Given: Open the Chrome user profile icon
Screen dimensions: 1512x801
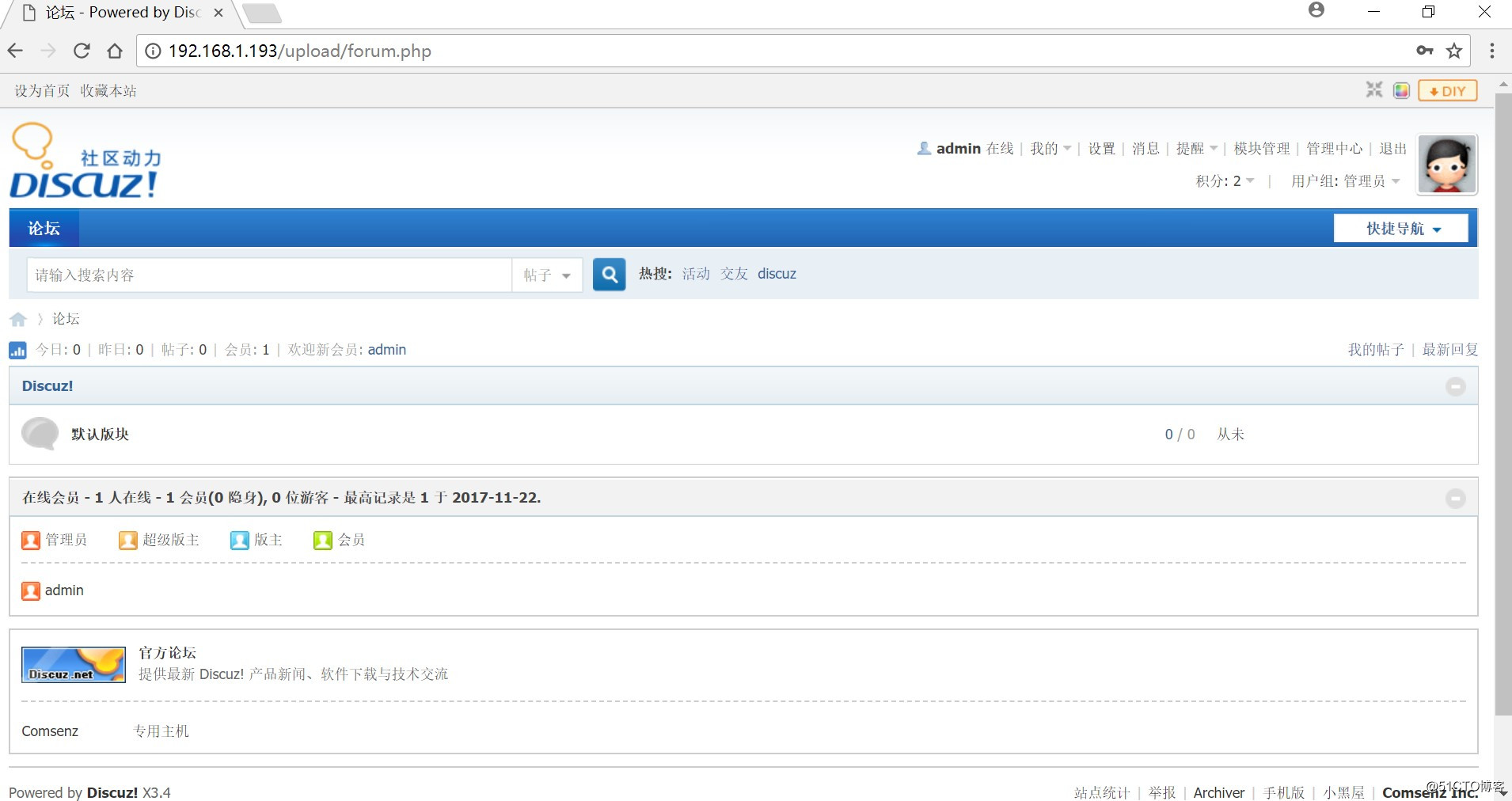Looking at the screenshot, I should 1316,10.
